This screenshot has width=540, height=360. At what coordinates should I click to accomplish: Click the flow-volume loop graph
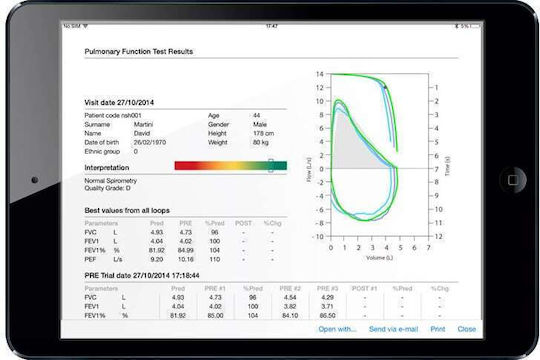click(x=379, y=155)
